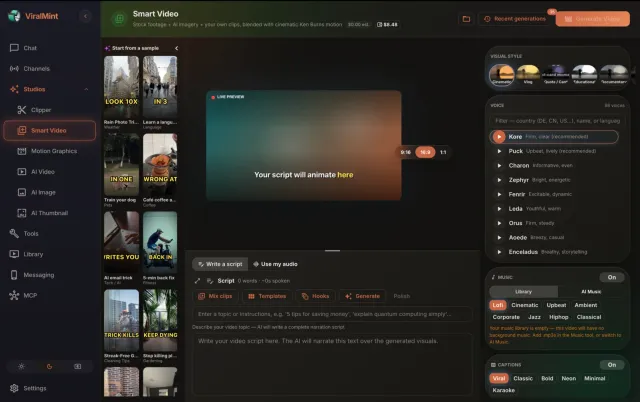Collapse the ViralMint sidebar
The image size is (640, 402).
(x=85, y=16)
